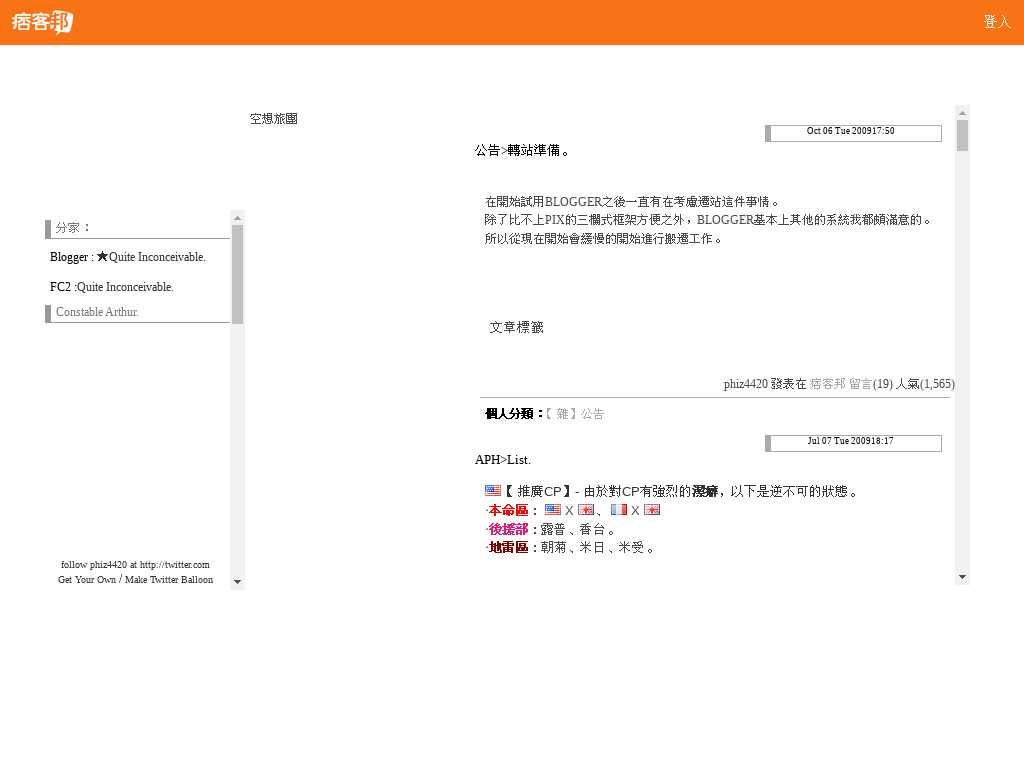Open the 登入 login link
This screenshot has height=768, width=1024.
[996, 22]
